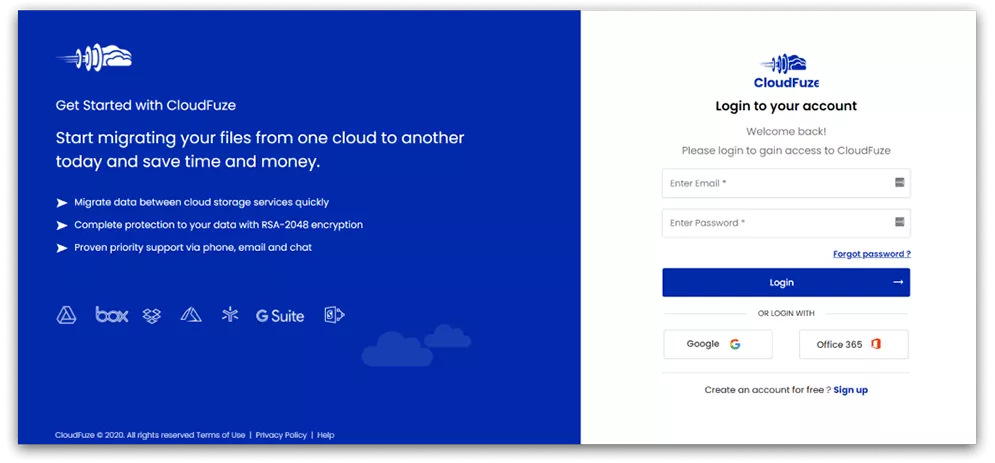Click the Office 365 logo icon

click(876, 344)
